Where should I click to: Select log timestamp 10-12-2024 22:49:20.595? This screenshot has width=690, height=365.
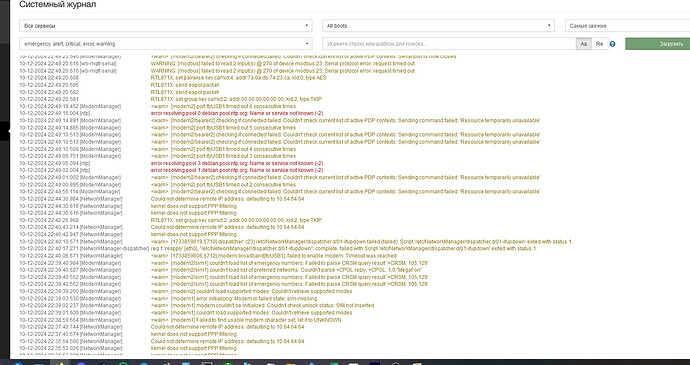point(49,85)
